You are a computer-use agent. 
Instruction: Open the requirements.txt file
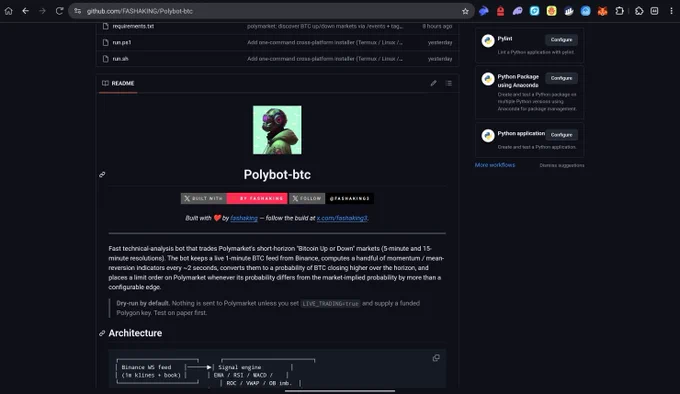[133, 26]
